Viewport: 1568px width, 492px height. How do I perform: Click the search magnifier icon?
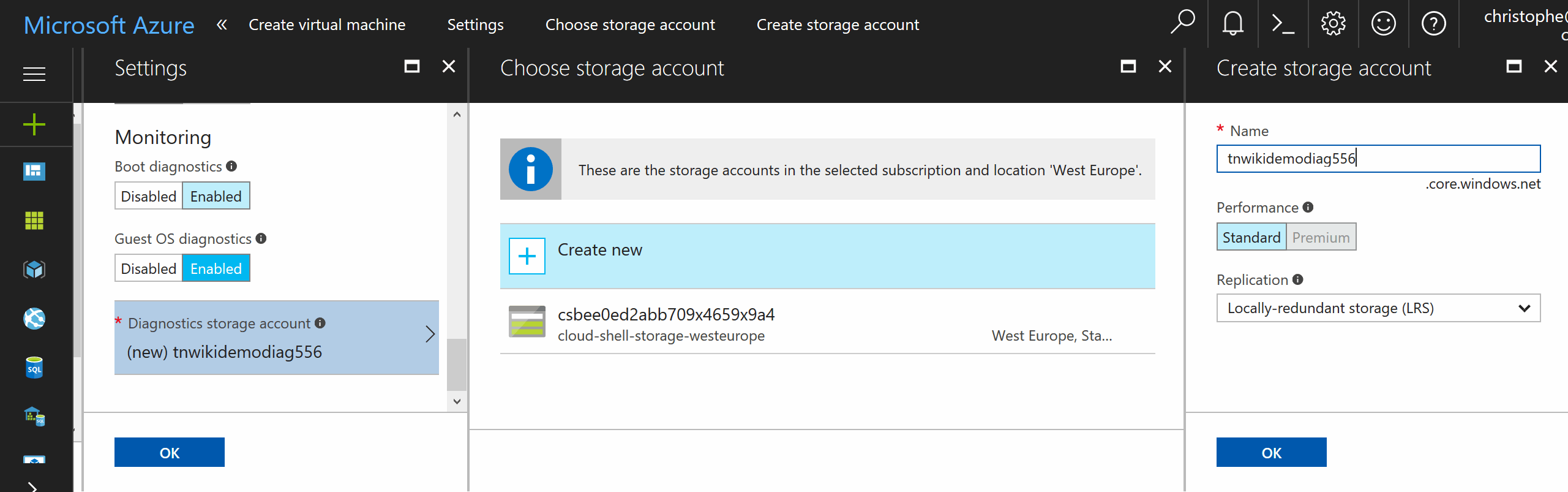click(1182, 23)
